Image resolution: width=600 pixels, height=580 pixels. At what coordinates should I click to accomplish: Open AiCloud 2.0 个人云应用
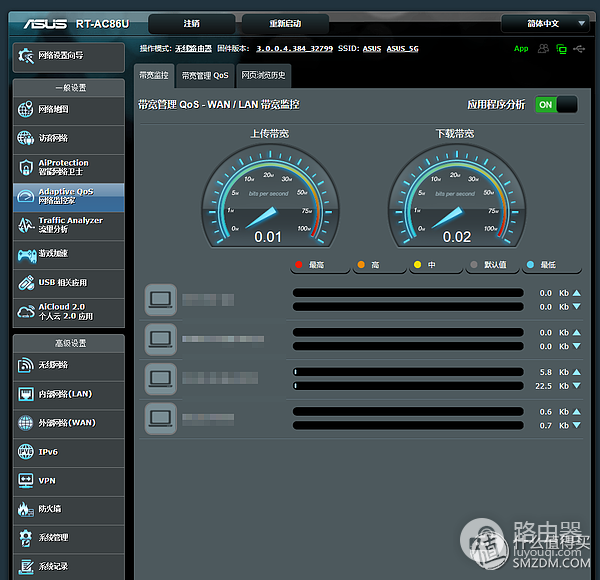(x=68, y=312)
